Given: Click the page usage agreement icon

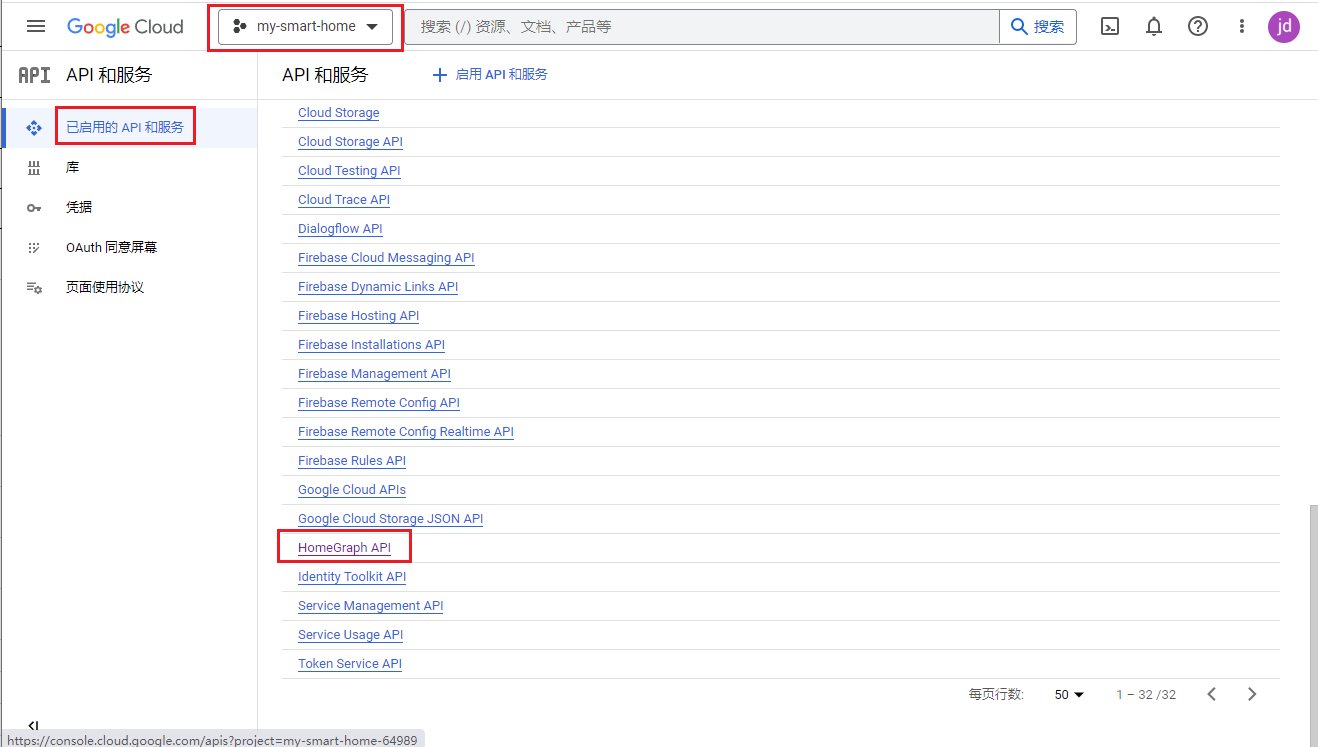Looking at the screenshot, I should [34, 287].
